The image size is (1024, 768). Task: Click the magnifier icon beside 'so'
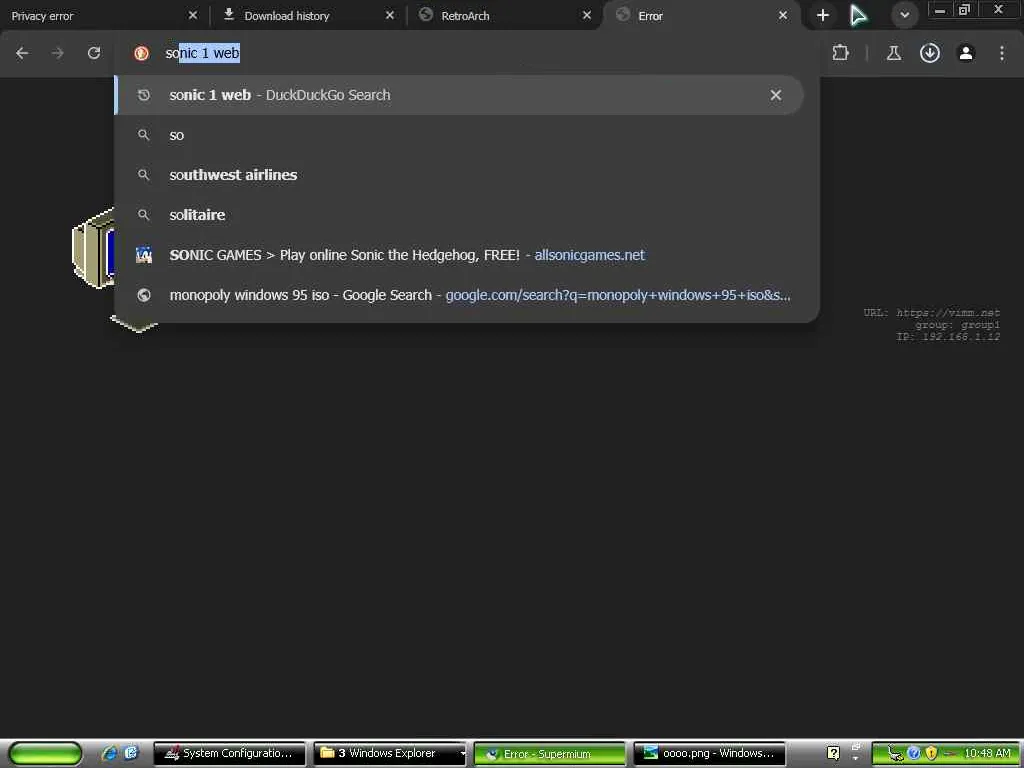tap(144, 135)
